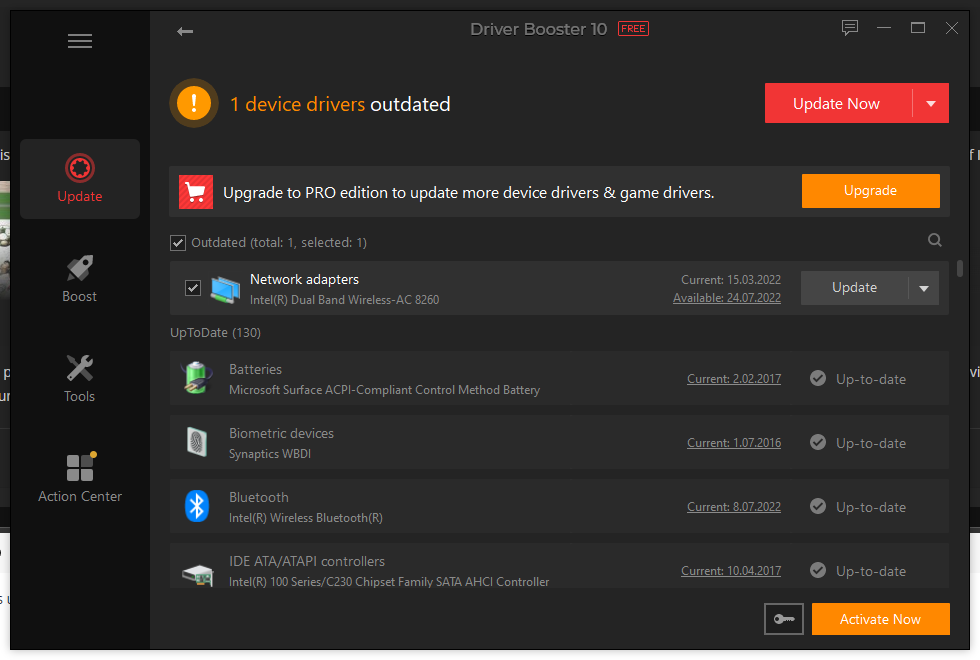Click the IDE ATA/ATAPI controller icon

click(x=198, y=574)
